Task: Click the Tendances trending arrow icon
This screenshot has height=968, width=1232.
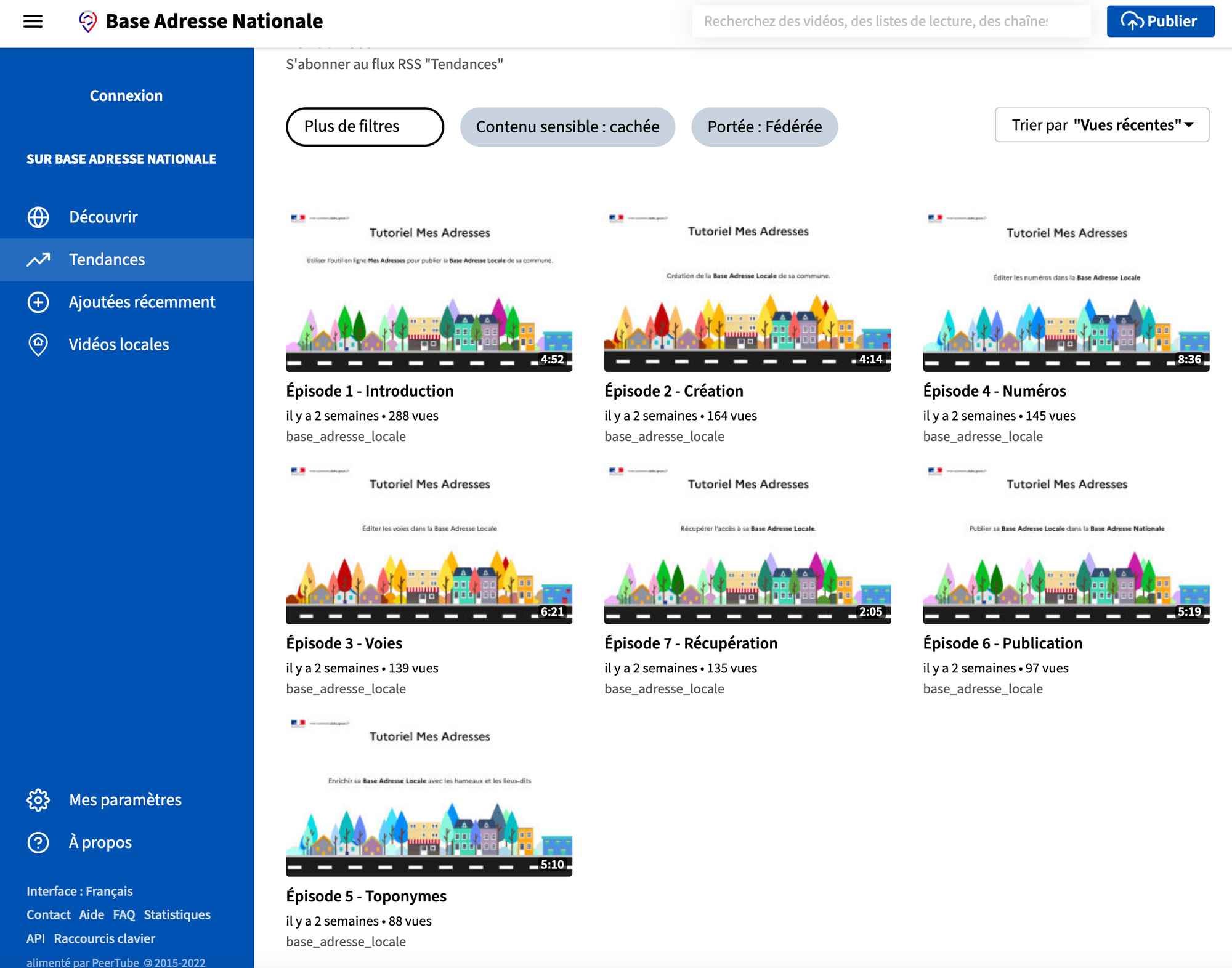Action: (38, 260)
